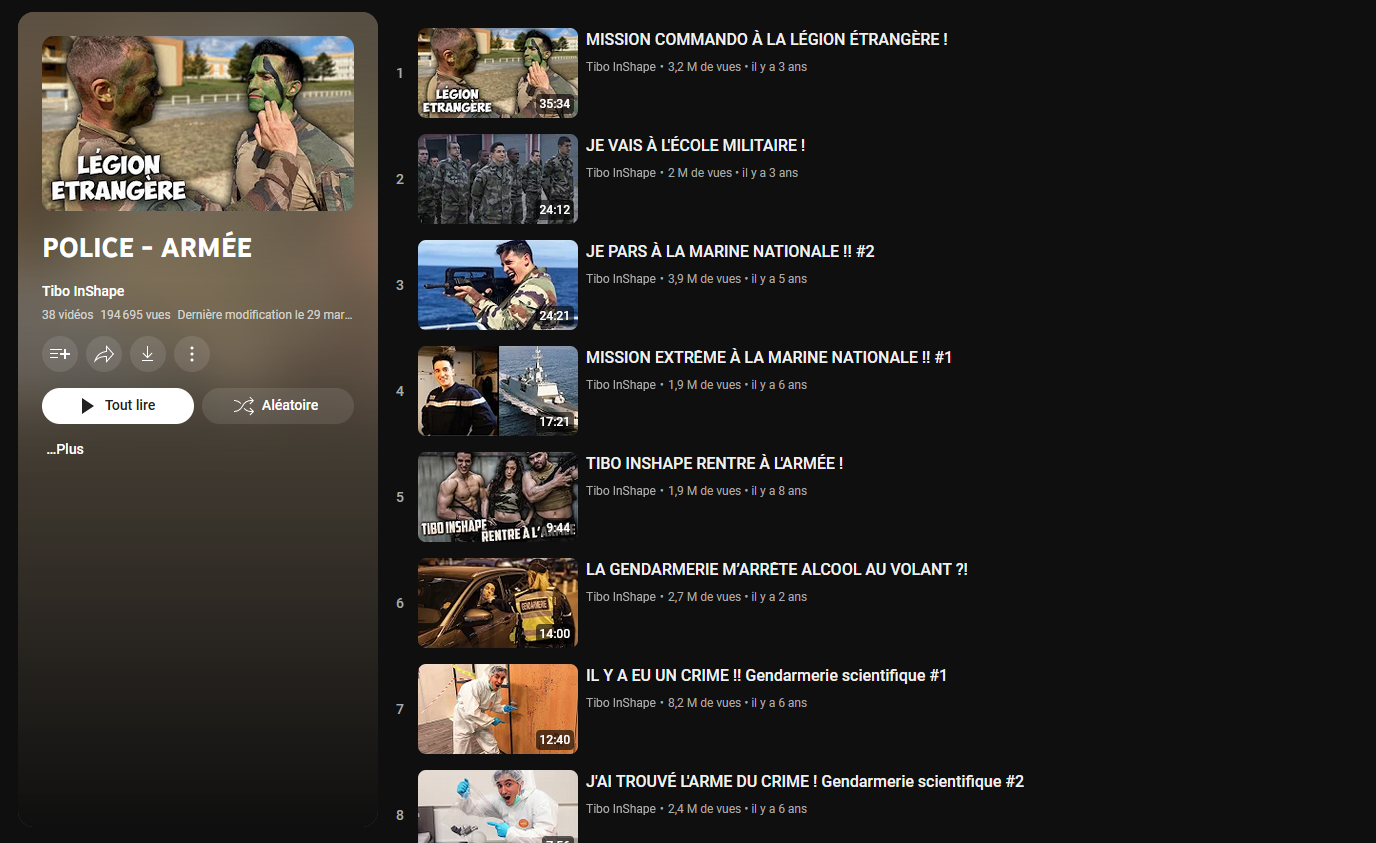This screenshot has height=843, width=1376.
Task: Share the POLICE - ARMÉE playlist
Action: click(104, 353)
